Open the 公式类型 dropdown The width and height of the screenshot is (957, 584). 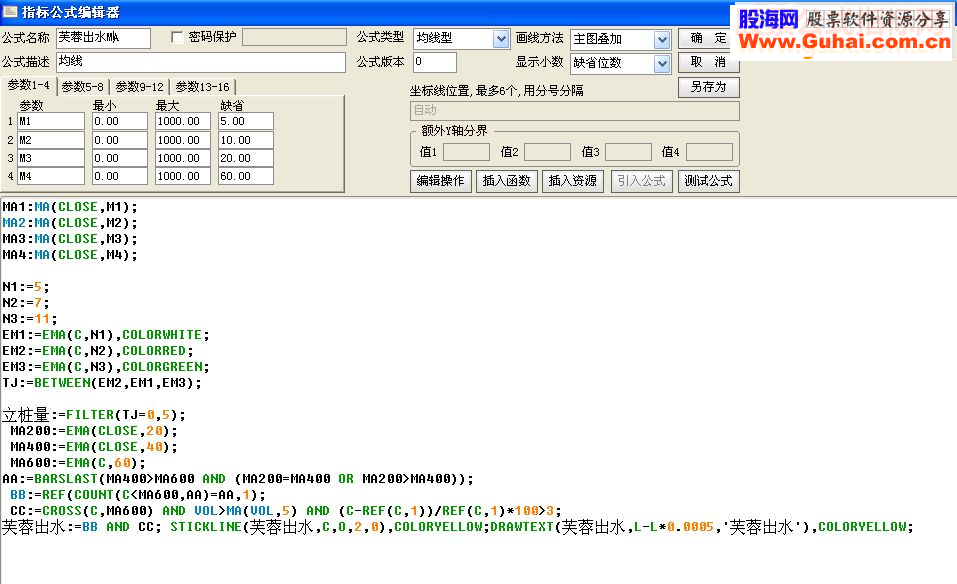[x=501, y=39]
